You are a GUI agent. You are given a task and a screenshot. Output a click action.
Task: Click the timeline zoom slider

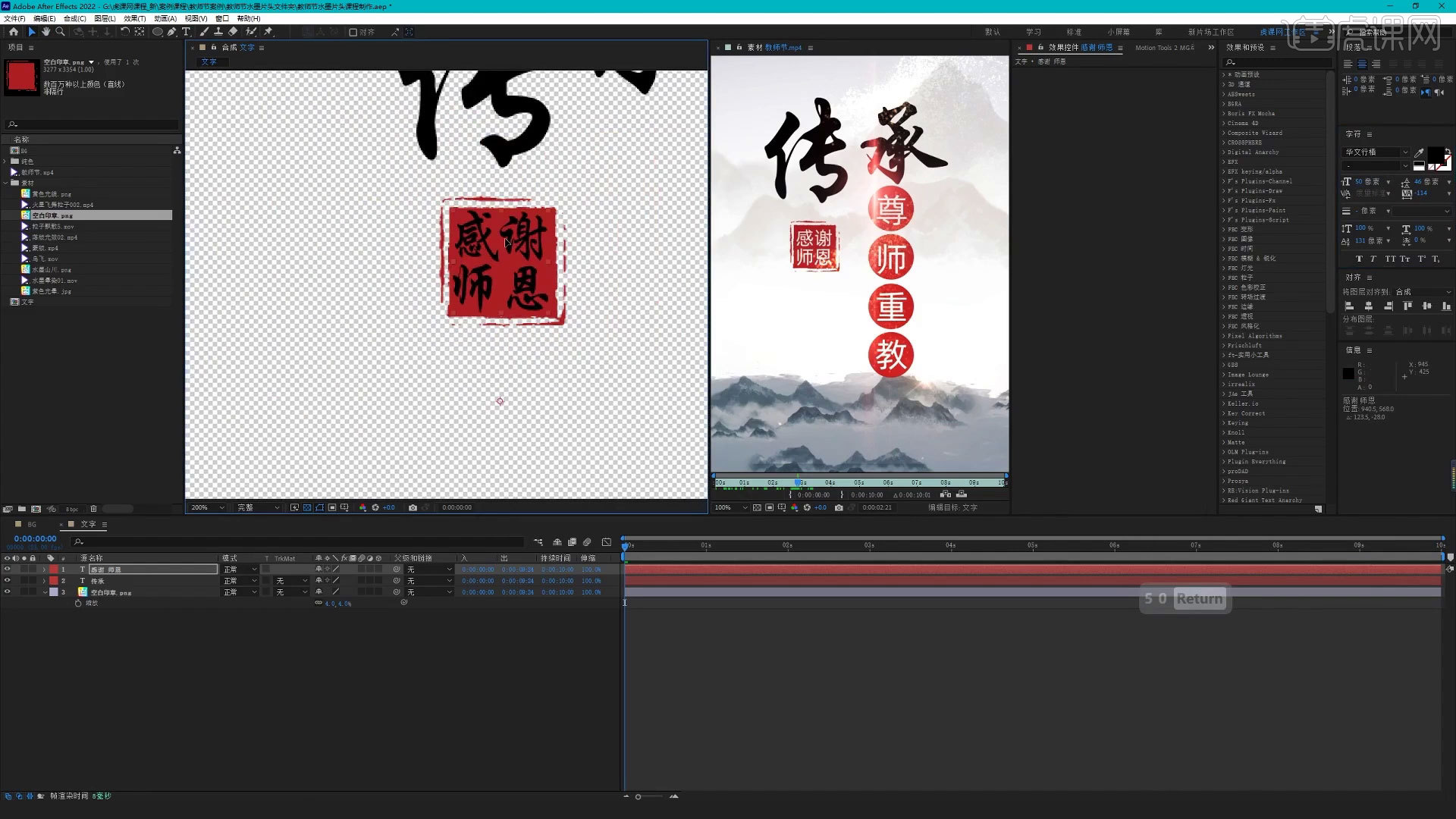coord(649,796)
